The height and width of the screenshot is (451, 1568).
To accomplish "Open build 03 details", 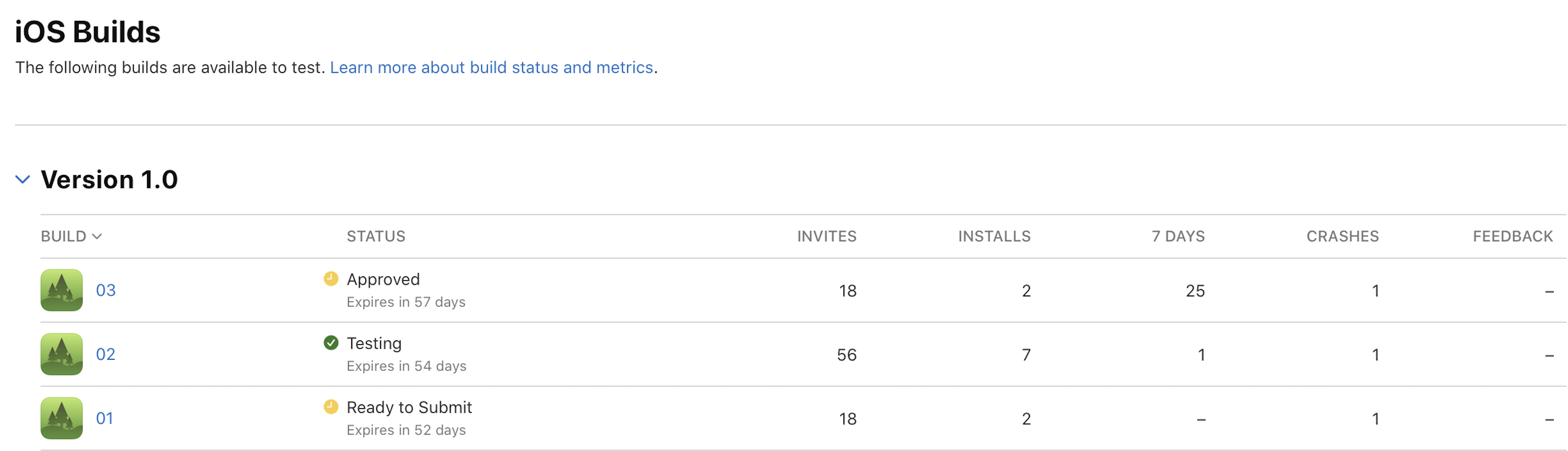I will (105, 290).
